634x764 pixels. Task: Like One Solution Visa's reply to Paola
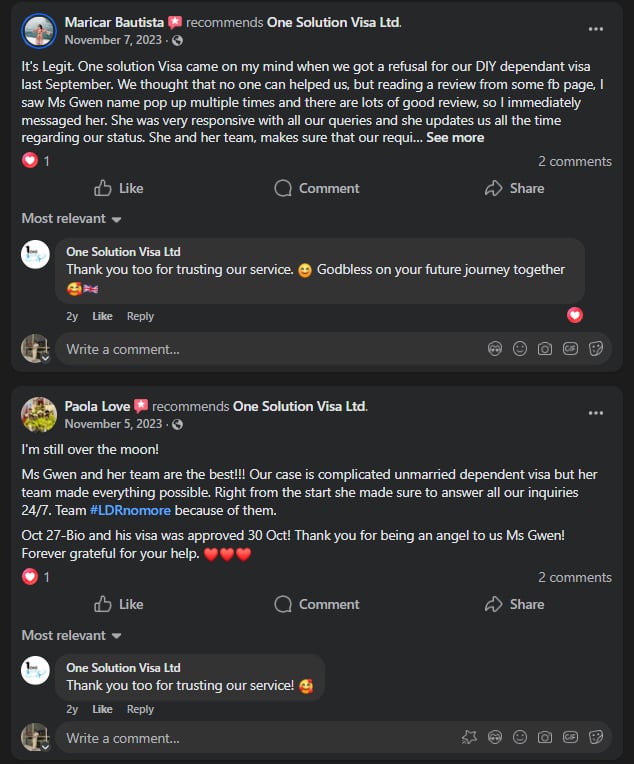tap(103, 709)
